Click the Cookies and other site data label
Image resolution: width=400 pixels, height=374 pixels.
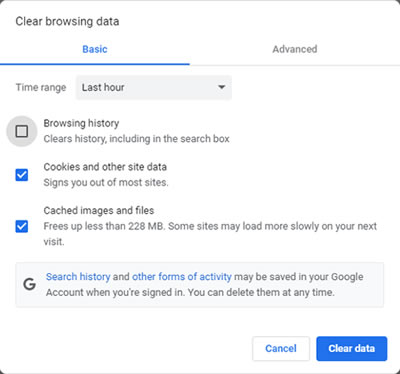pyautogui.click(x=105, y=167)
